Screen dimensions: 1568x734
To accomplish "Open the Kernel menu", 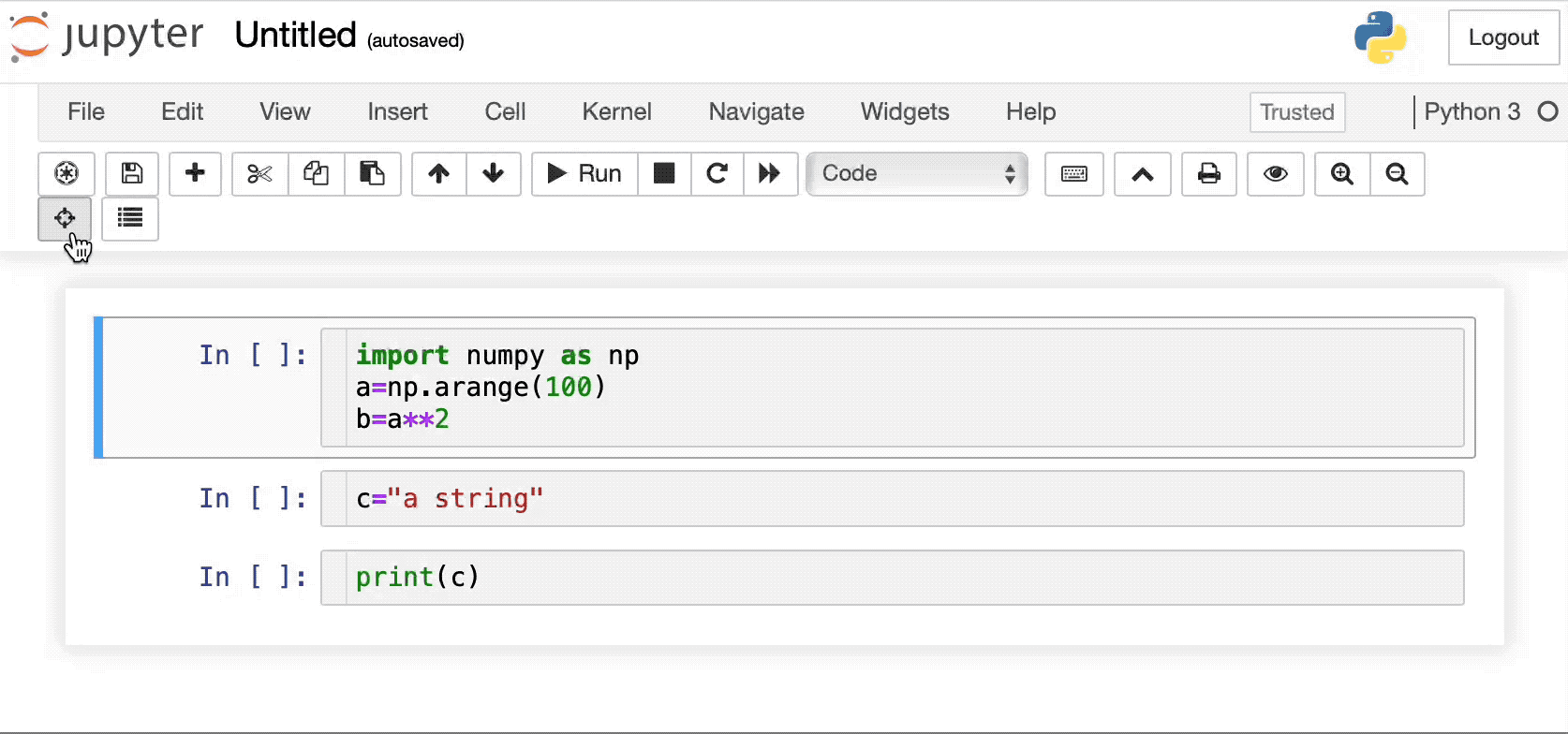I will point(616,111).
